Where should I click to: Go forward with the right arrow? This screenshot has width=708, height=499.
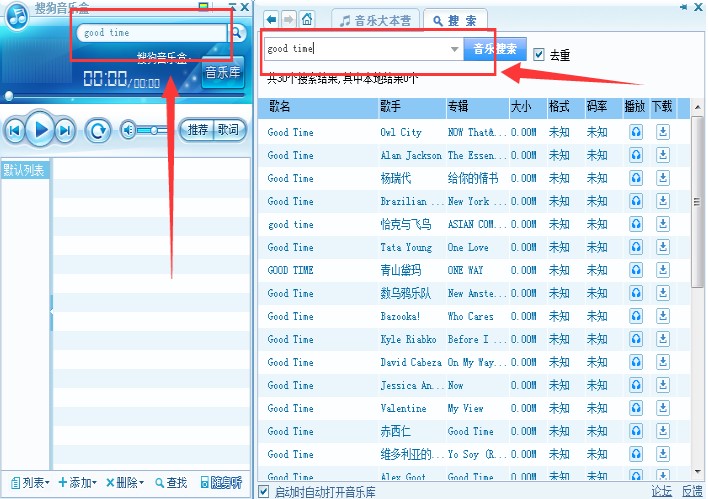[289, 19]
